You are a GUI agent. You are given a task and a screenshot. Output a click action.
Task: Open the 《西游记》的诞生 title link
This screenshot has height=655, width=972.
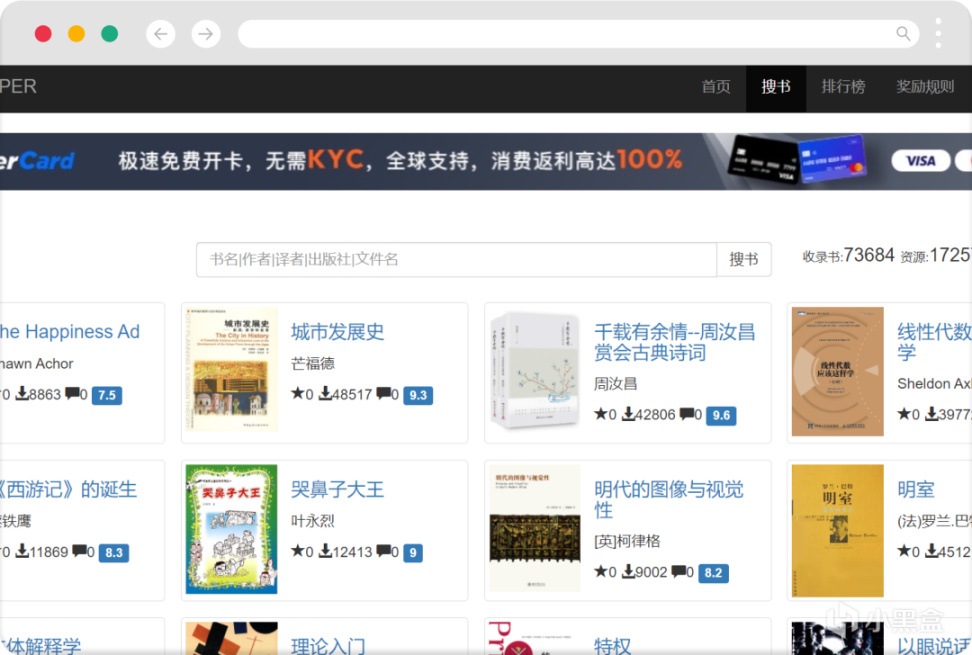pyautogui.click(x=68, y=490)
